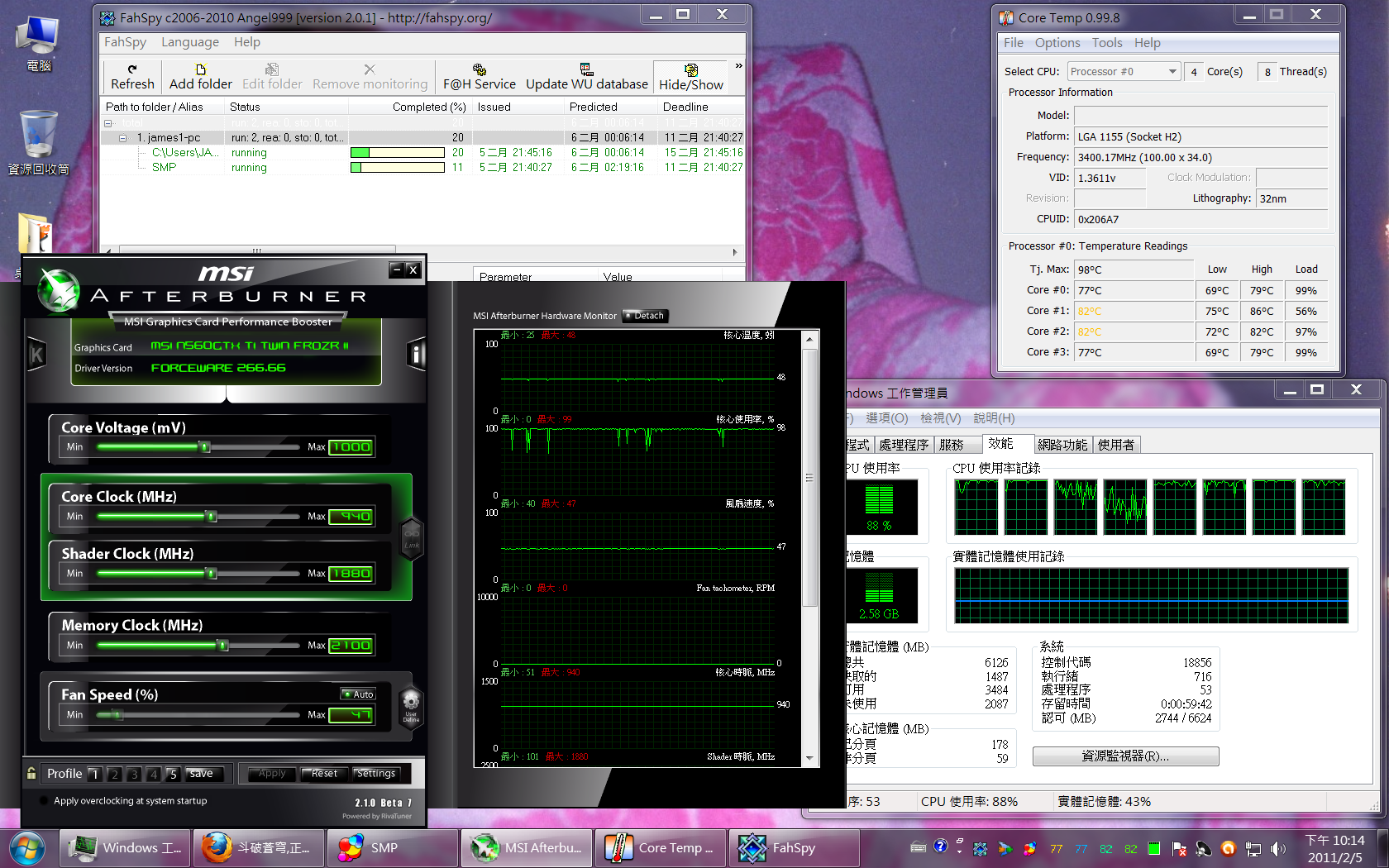Click the help question-mark tray icon
Screen dimensions: 1389x868
pyautogui.click(x=941, y=846)
